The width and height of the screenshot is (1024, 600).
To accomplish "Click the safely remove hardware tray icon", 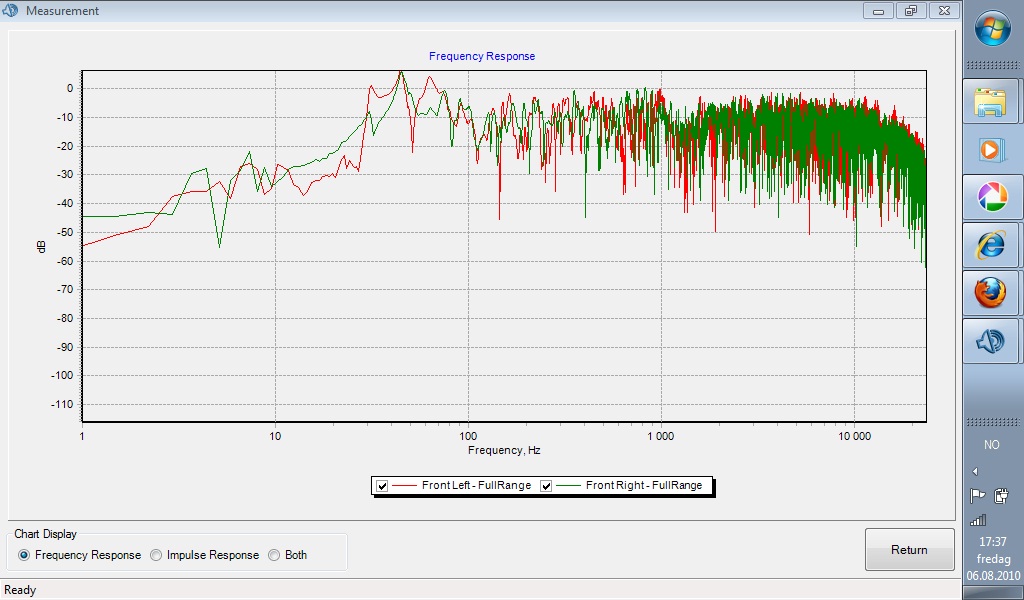I will pos(1001,496).
